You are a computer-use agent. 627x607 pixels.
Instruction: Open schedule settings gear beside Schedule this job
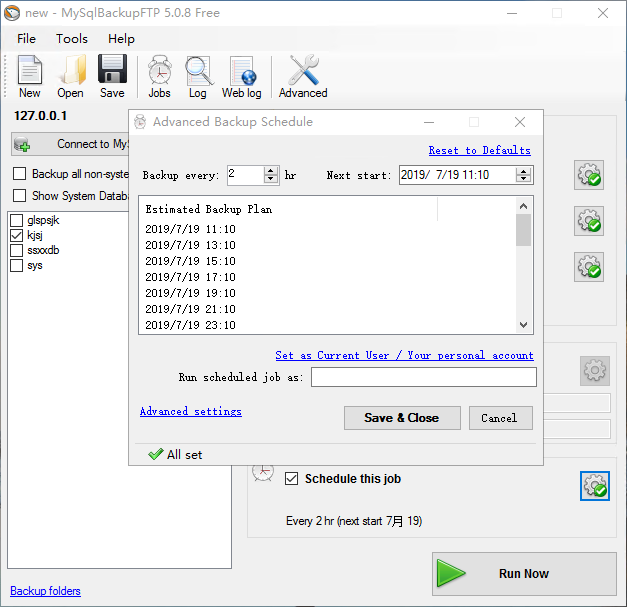tap(595, 486)
